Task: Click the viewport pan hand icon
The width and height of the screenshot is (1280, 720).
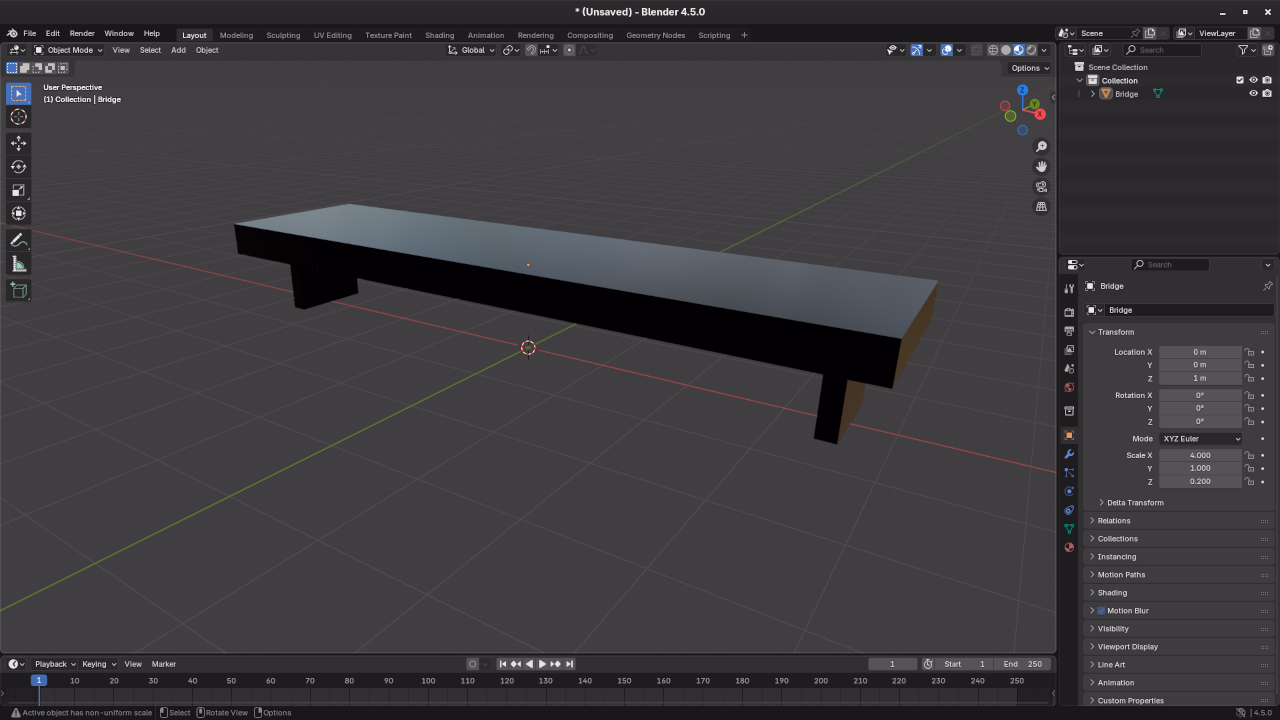Action: click(1041, 167)
